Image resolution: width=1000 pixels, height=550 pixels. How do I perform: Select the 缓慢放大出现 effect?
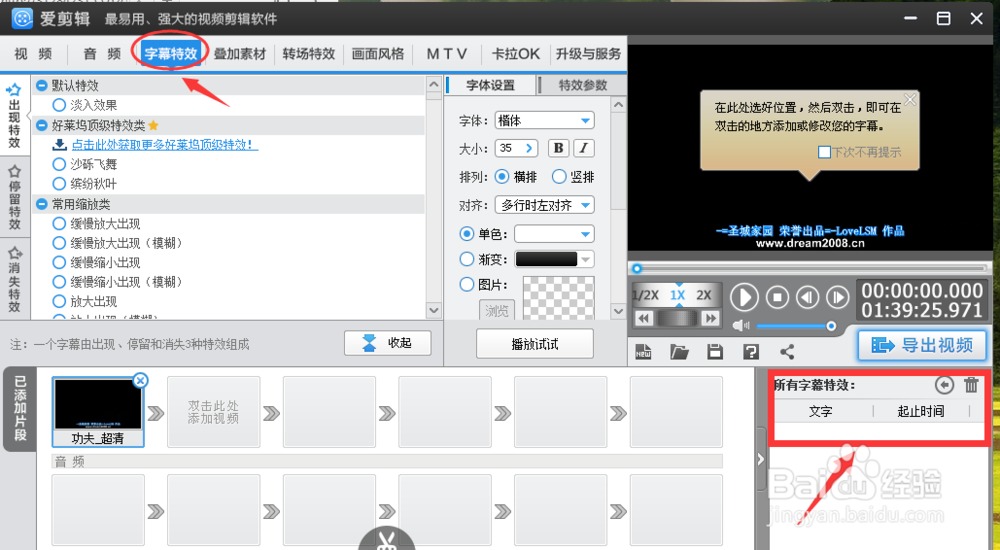(x=59, y=223)
